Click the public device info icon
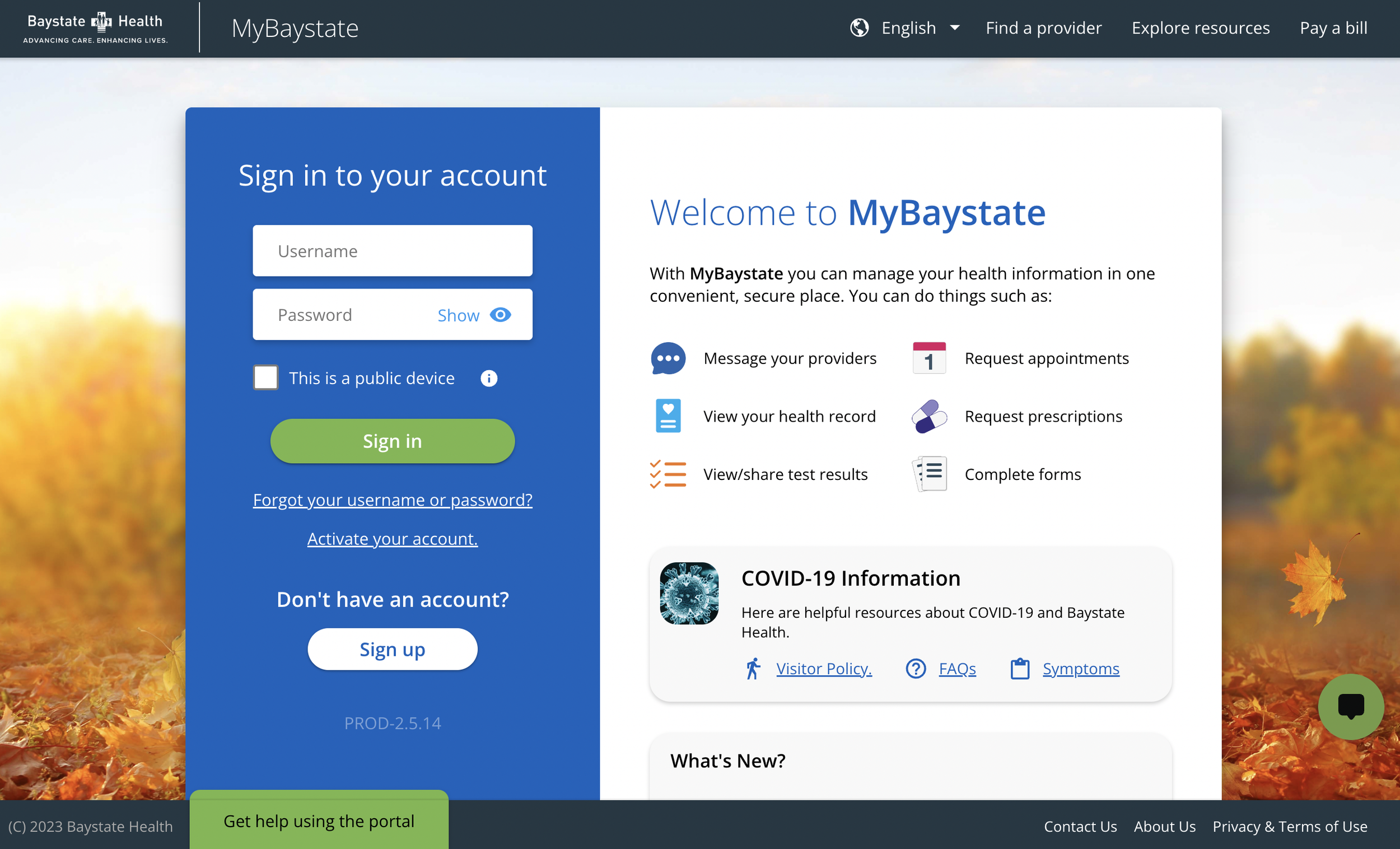Image resolution: width=1400 pixels, height=849 pixels. pyautogui.click(x=489, y=379)
